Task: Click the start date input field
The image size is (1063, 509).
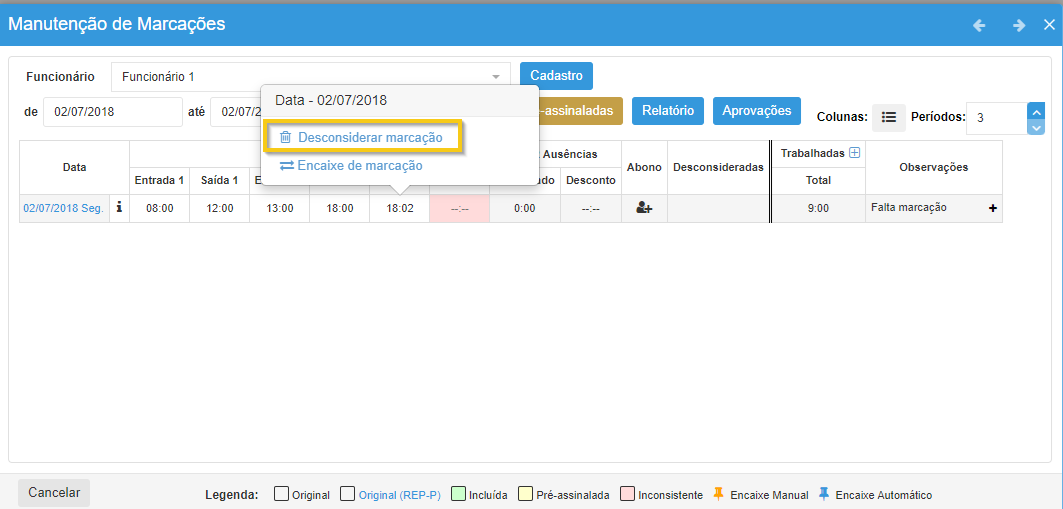Action: (x=113, y=112)
